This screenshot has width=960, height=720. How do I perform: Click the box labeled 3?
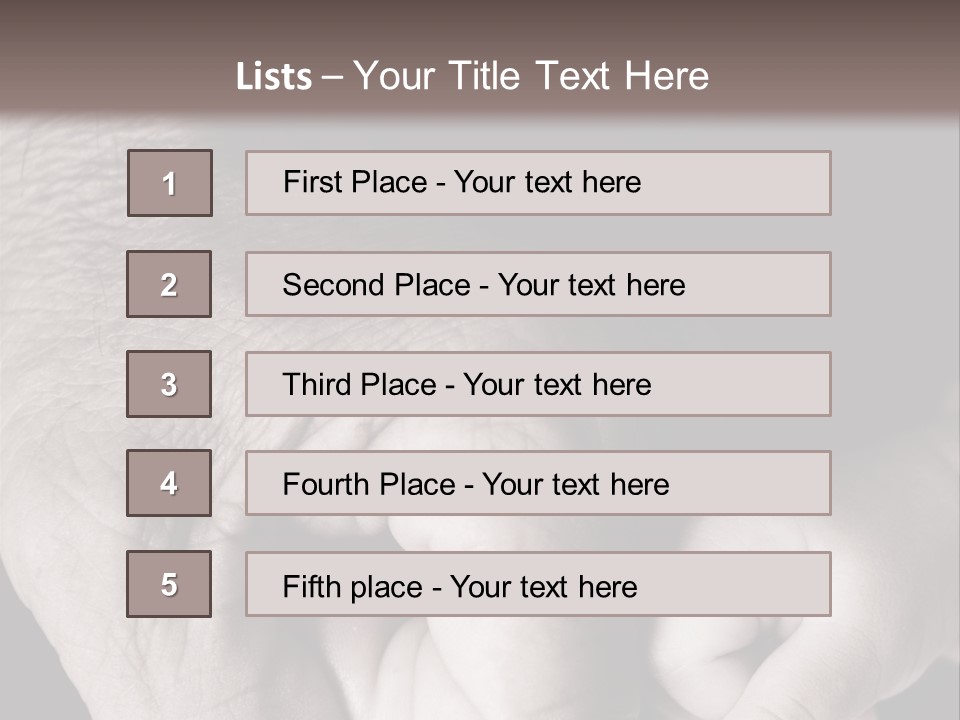click(x=169, y=384)
